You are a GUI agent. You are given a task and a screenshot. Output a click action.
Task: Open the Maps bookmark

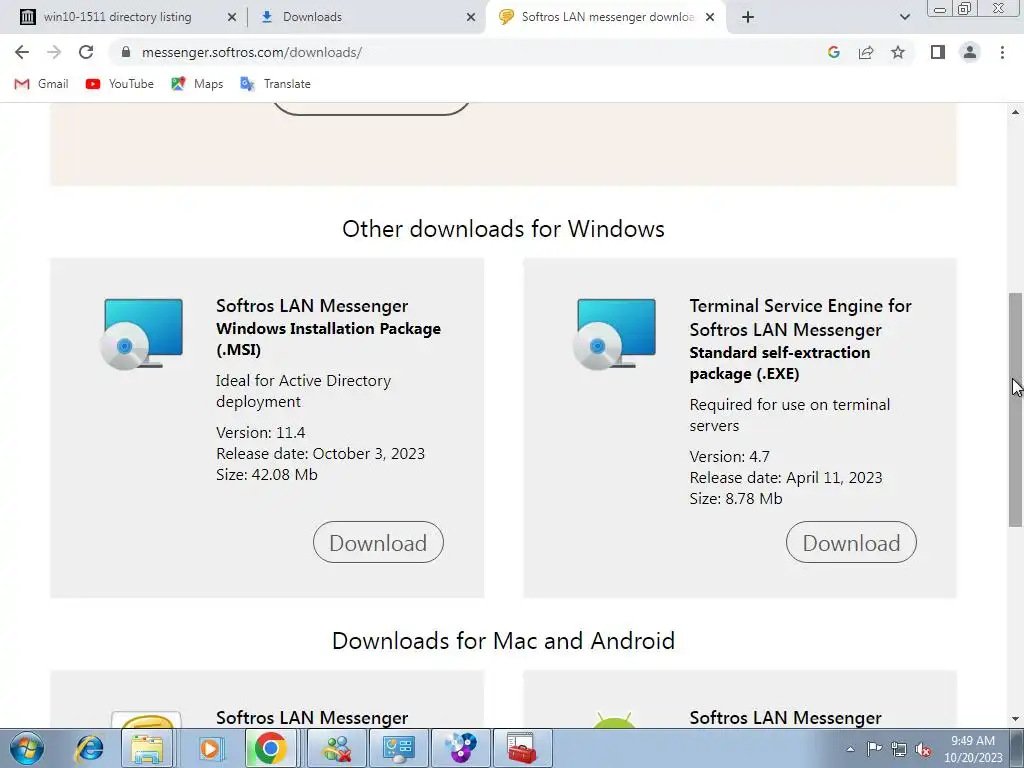point(197,84)
